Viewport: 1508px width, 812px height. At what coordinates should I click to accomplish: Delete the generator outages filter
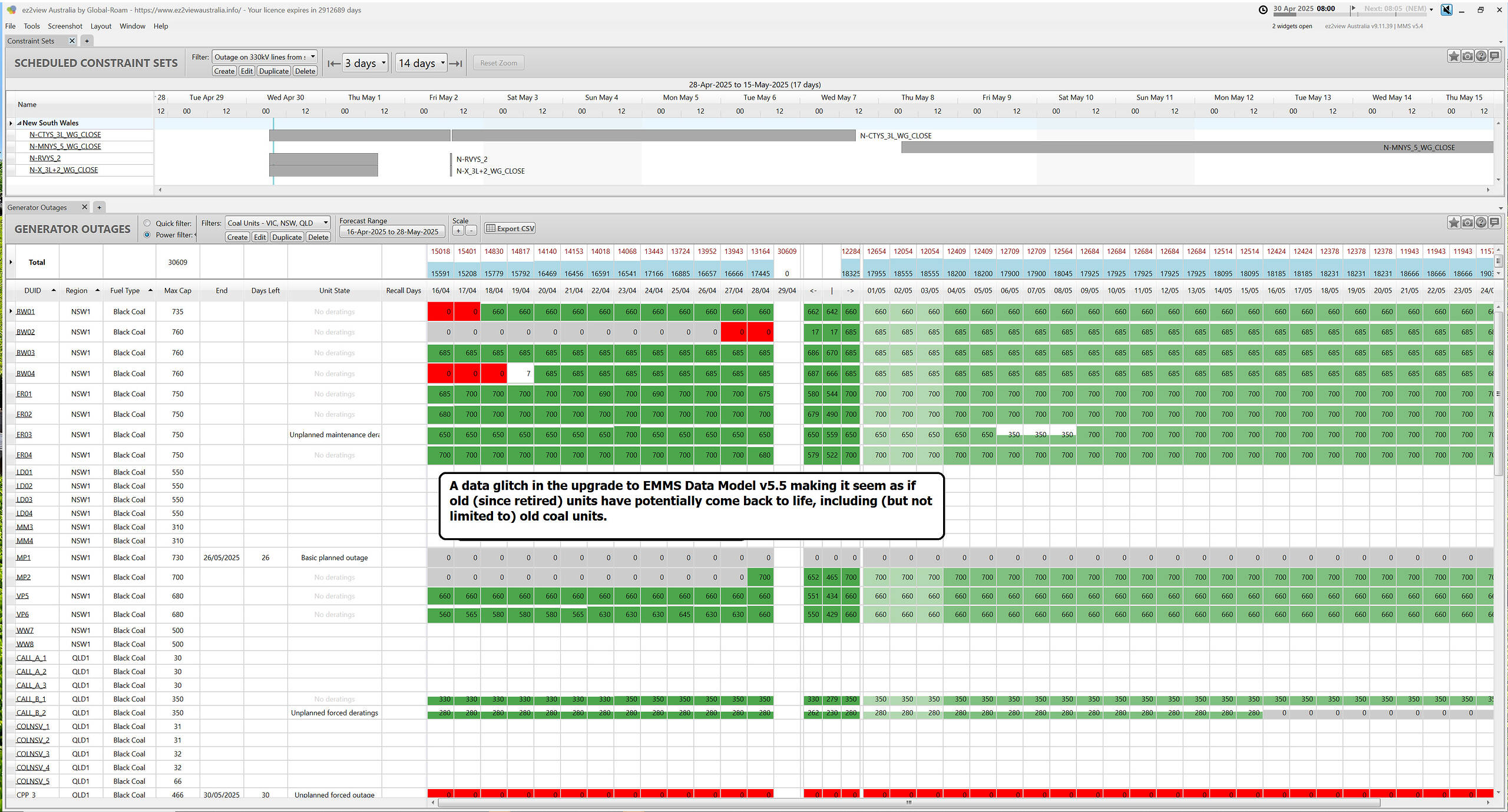318,237
